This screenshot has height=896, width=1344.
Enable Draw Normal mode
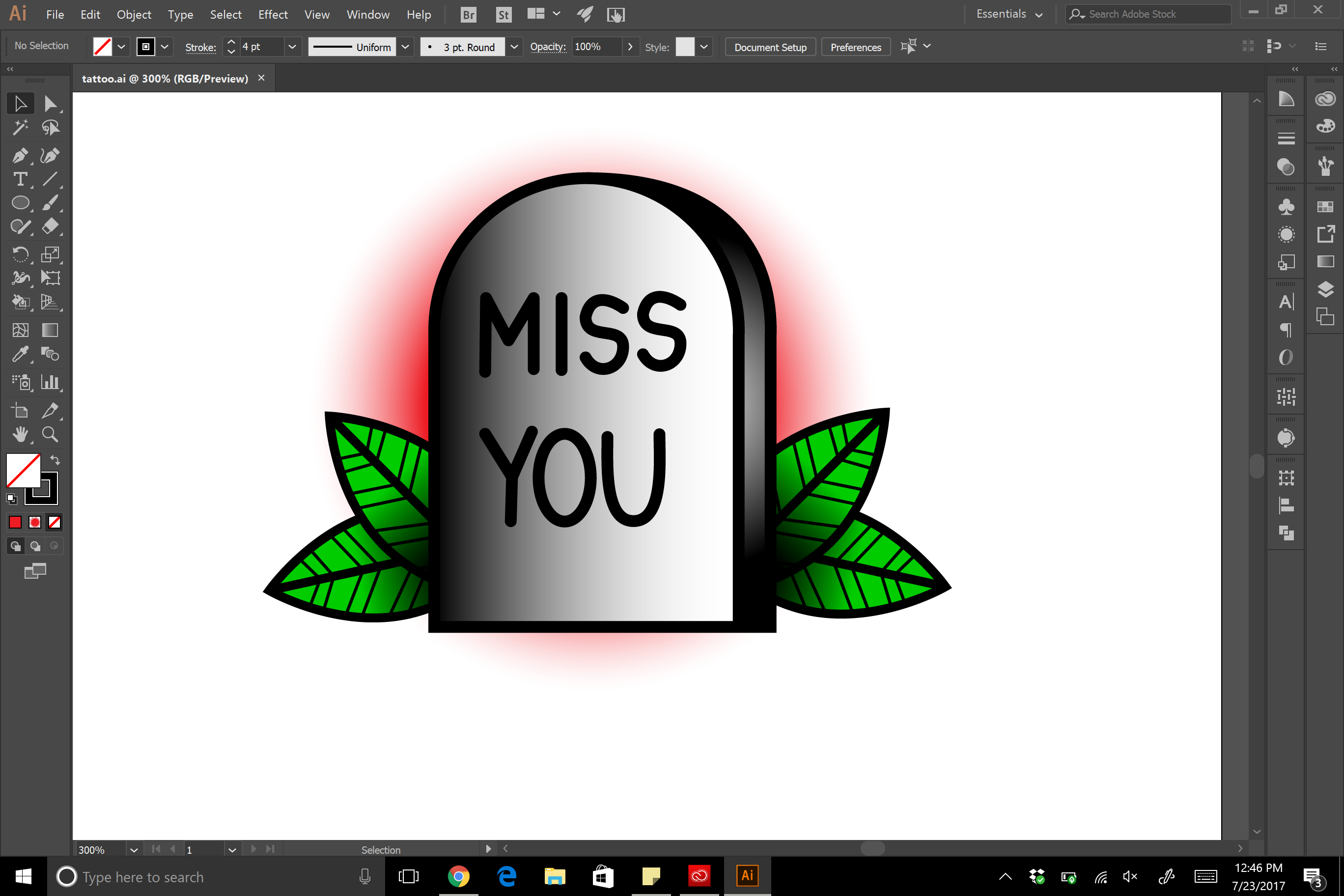[x=15, y=546]
